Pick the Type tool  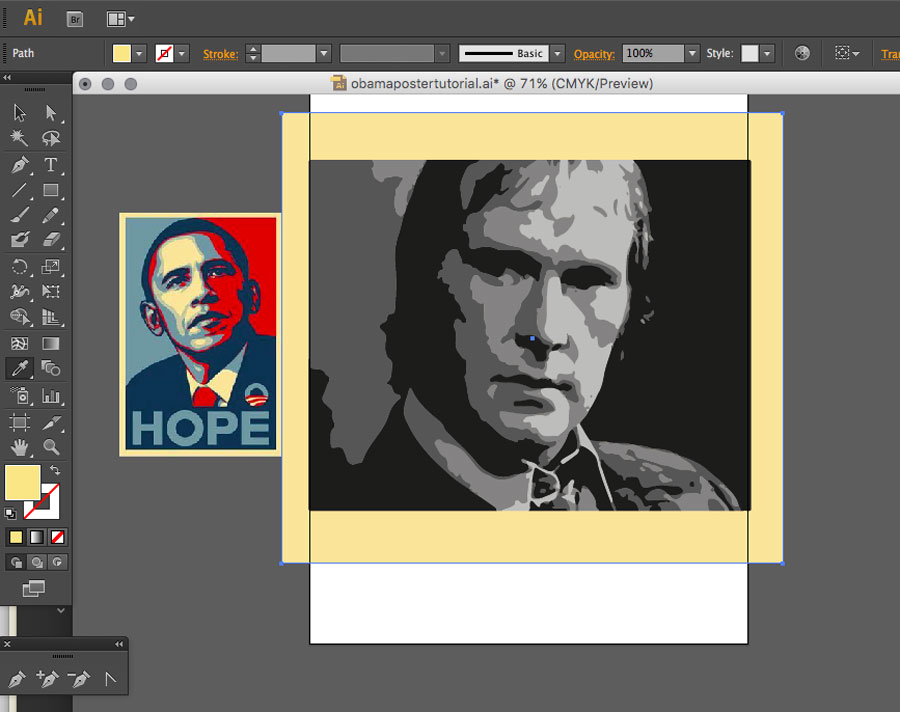[x=51, y=165]
